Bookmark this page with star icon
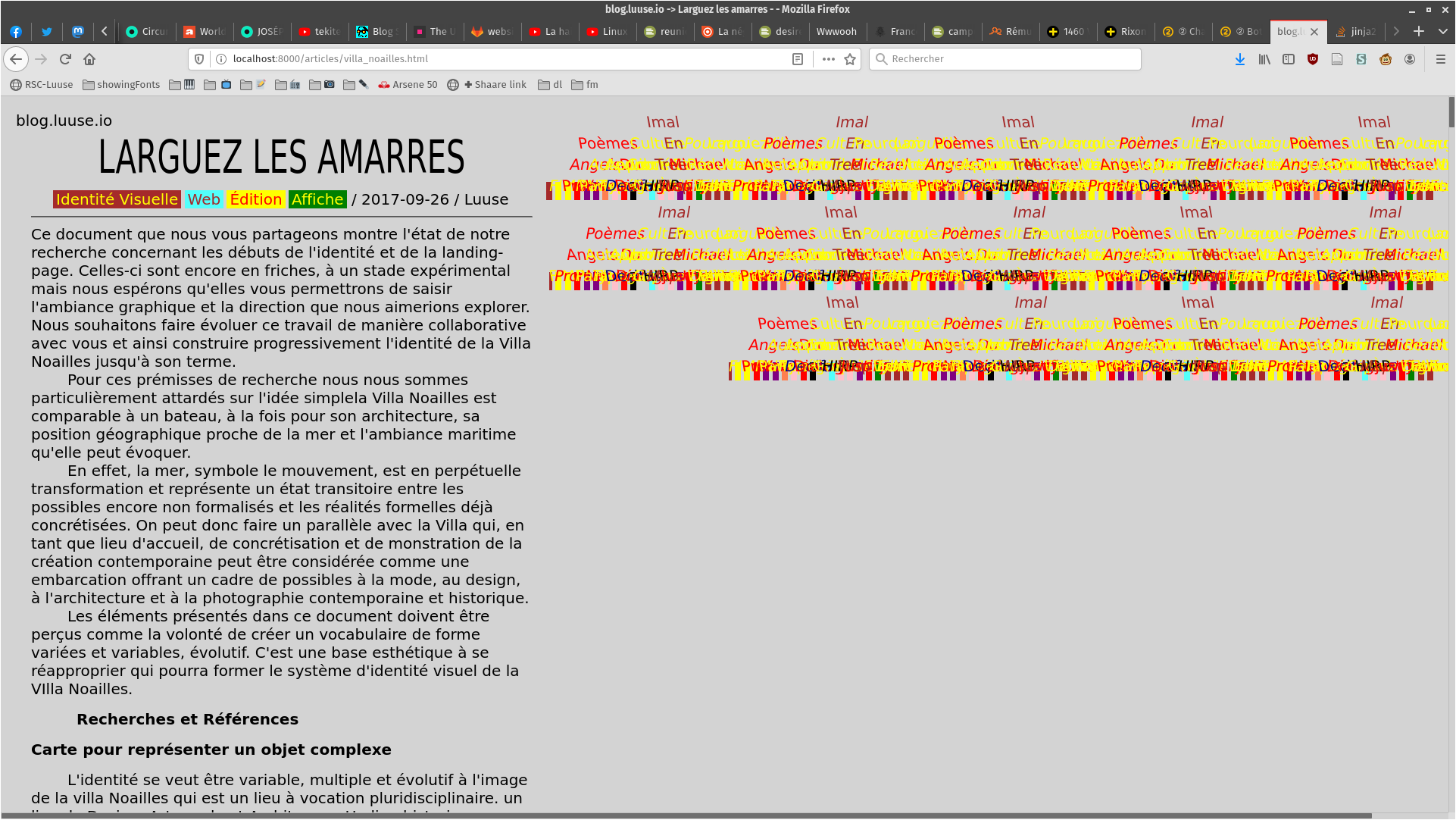The height and width of the screenshot is (820, 1456). [850, 59]
